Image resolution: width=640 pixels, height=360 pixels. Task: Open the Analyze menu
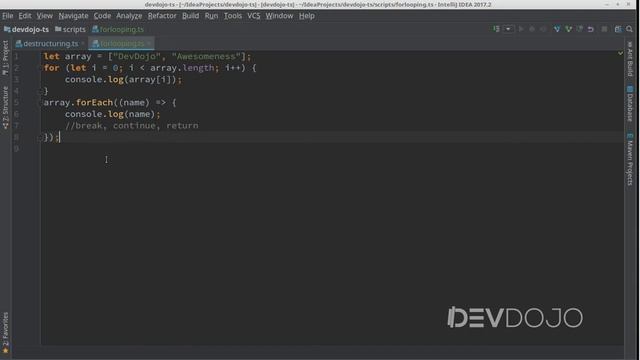pos(129,16)
